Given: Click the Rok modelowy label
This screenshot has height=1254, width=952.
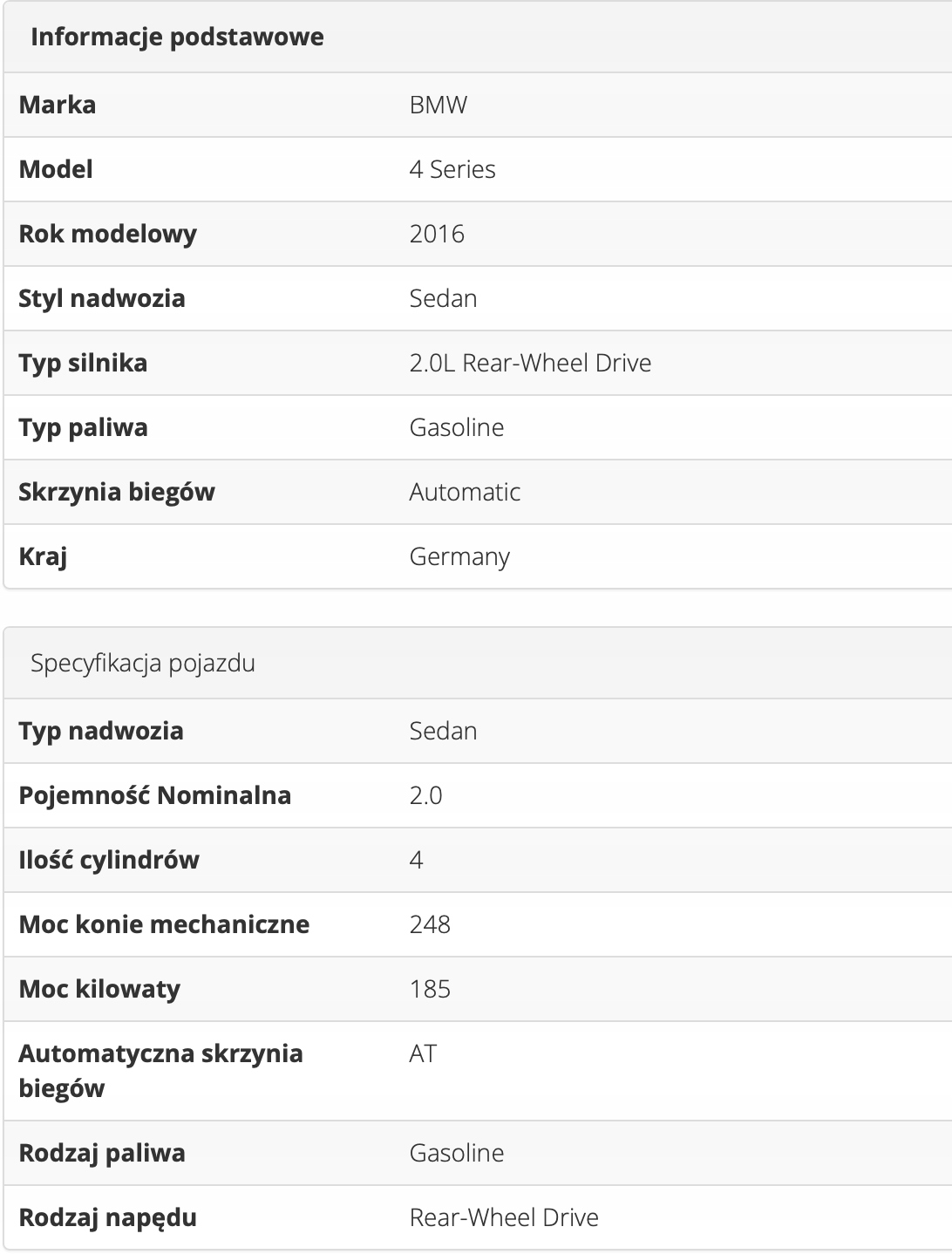Looking at the screenshot, I should pyautogui.click(x=108, y=235).
